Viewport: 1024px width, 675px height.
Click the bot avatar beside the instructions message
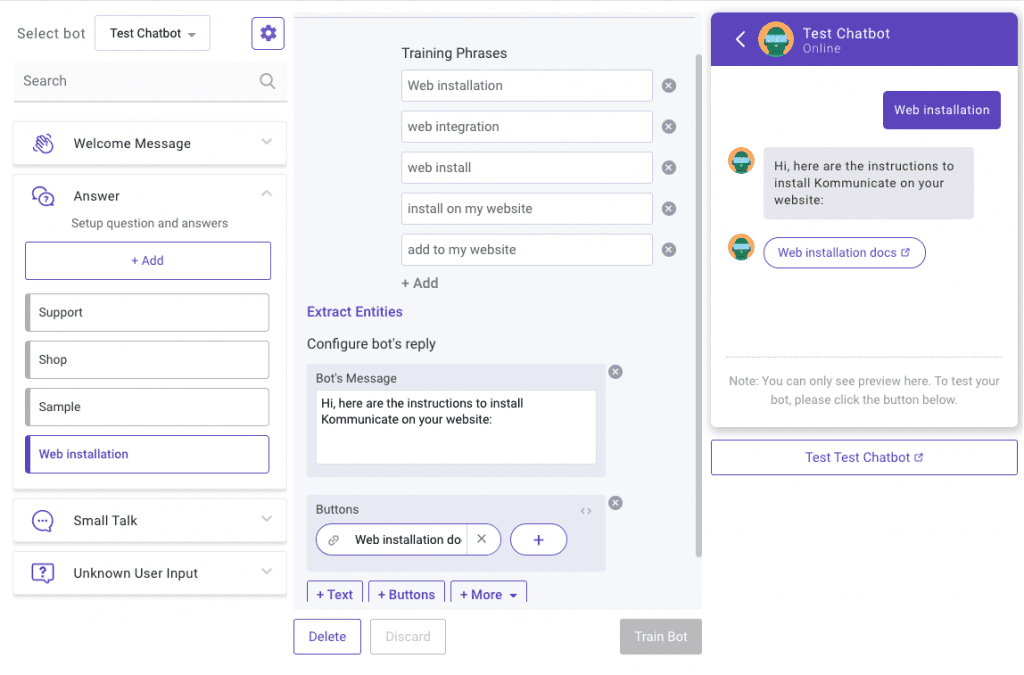[741, 161]
